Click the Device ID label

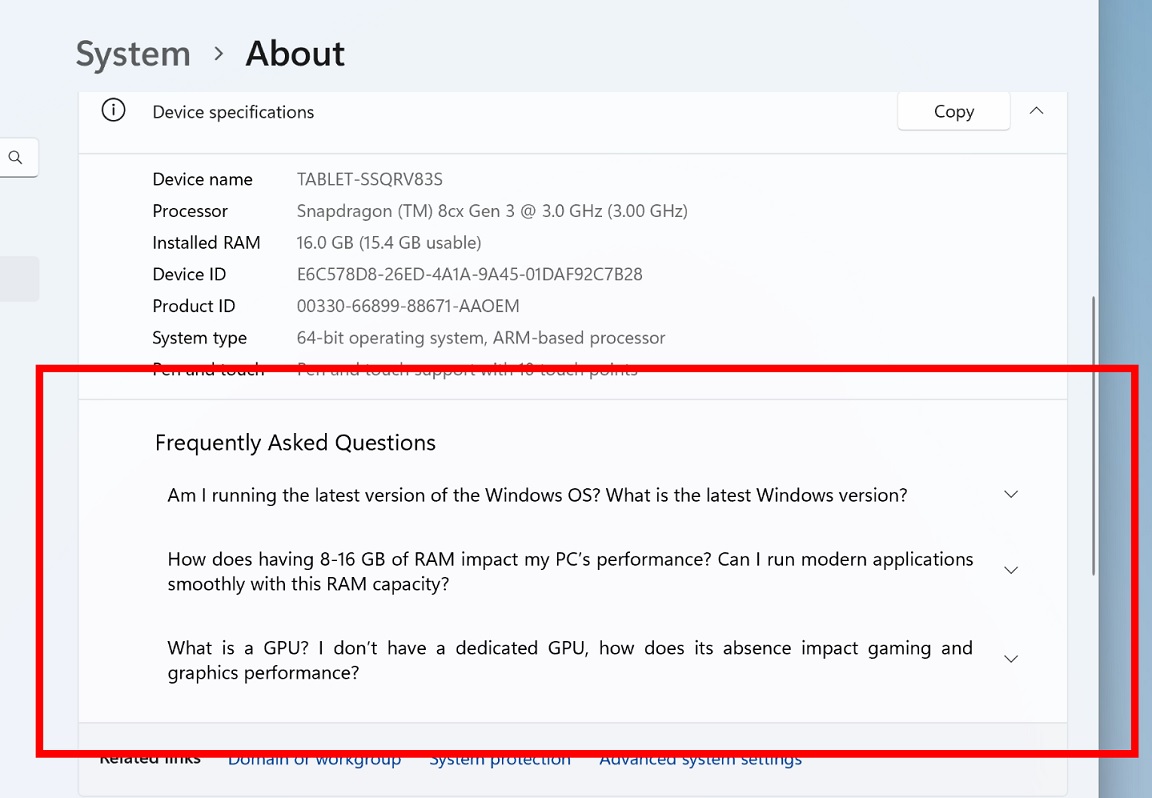pos(189,274)
